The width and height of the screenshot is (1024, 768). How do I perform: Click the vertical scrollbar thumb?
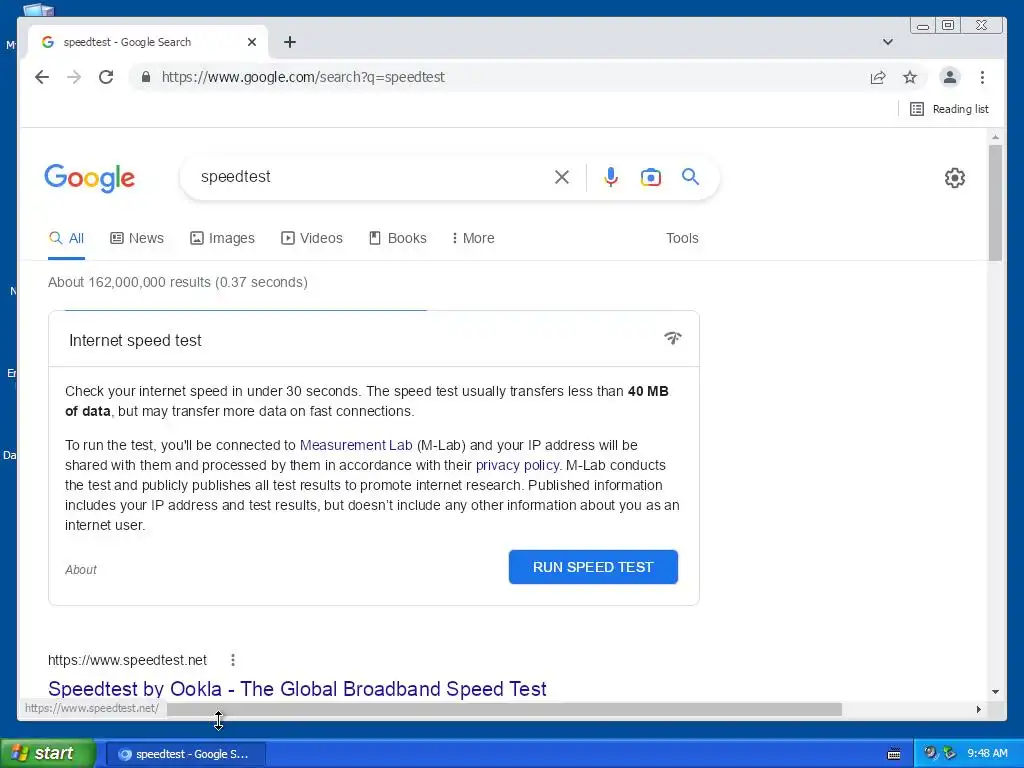point(995,202)
